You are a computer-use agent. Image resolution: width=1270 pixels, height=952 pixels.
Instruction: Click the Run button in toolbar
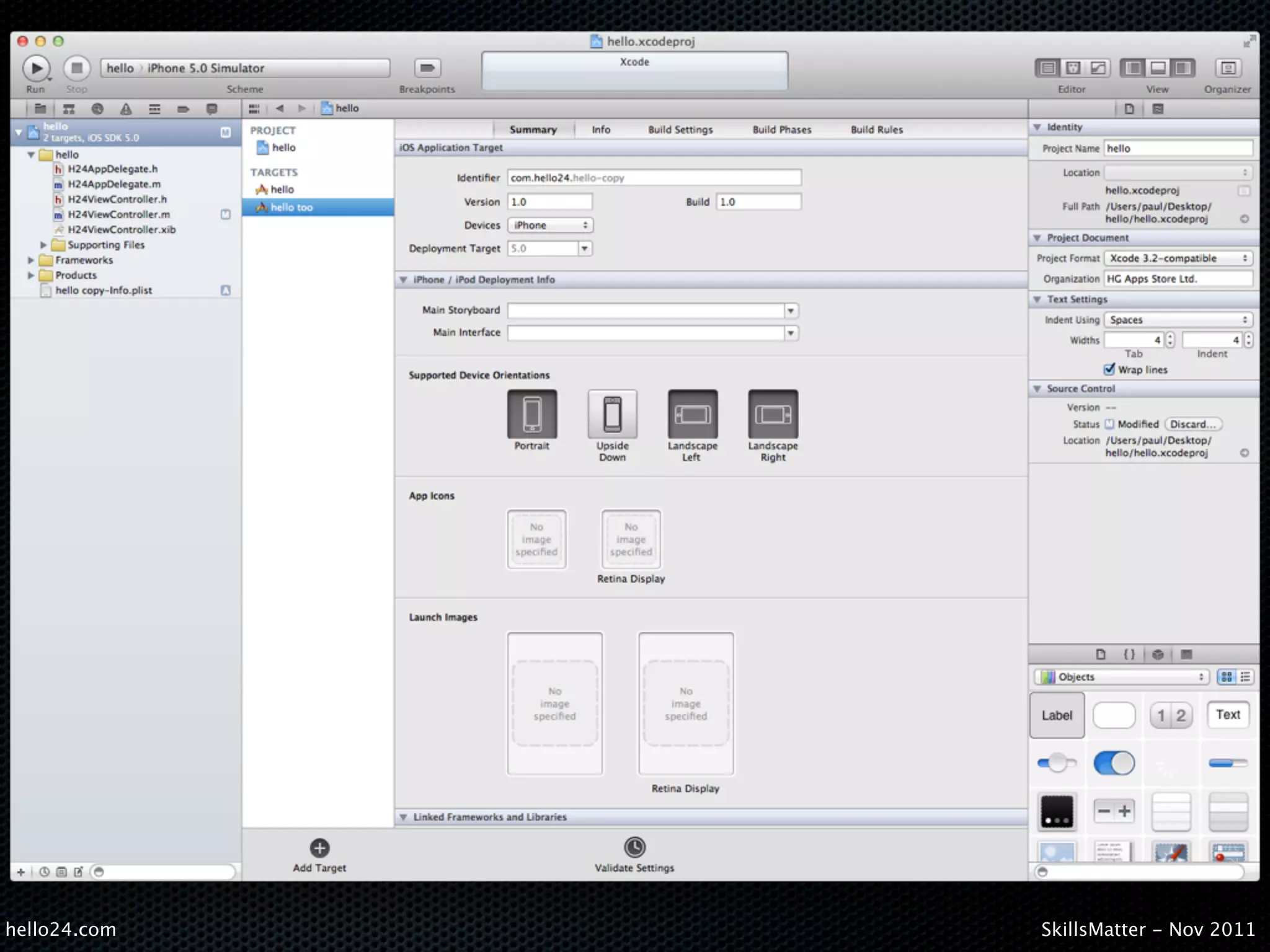(36, 68)
